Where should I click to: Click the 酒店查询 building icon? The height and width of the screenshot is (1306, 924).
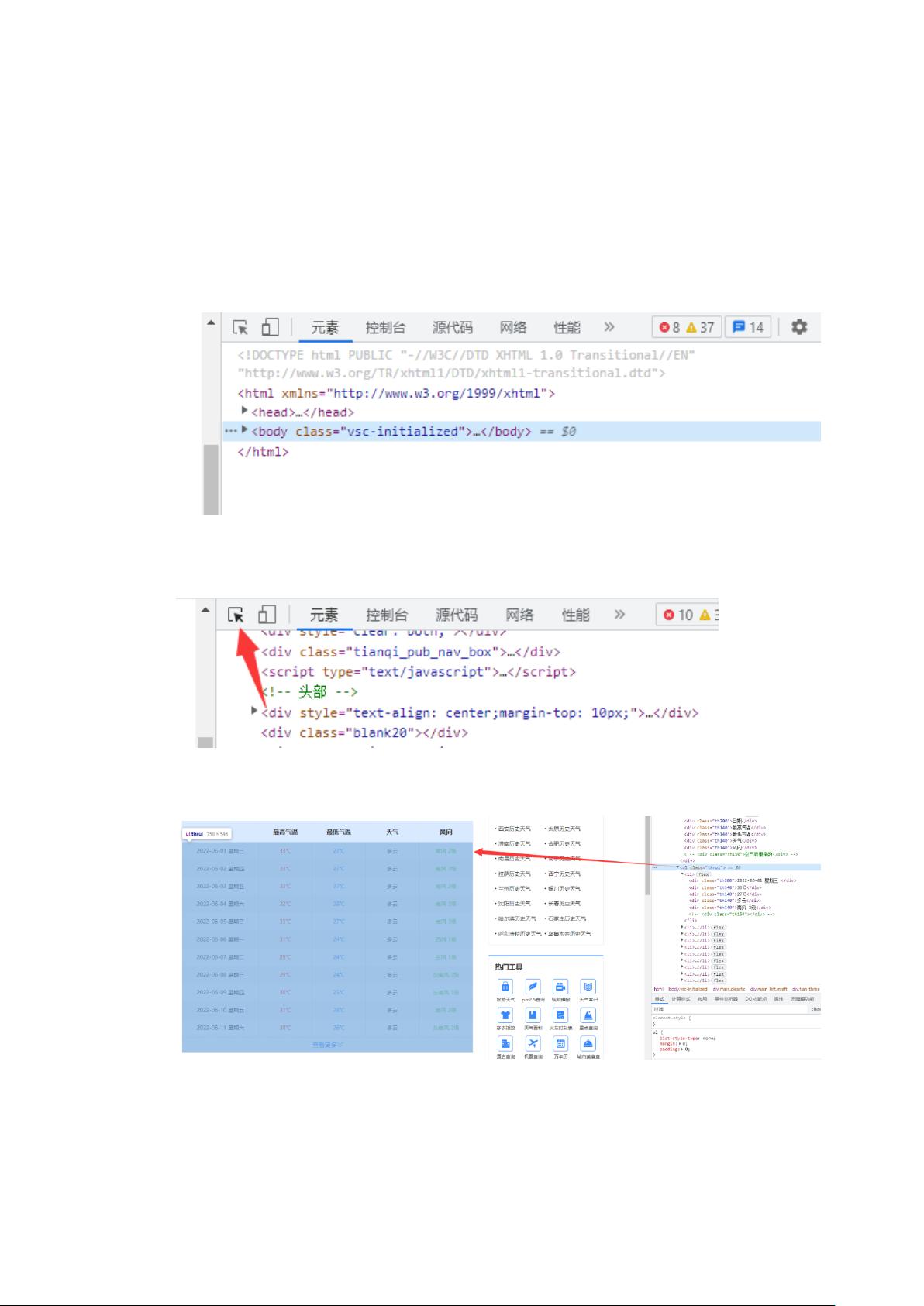point(505,1043)
